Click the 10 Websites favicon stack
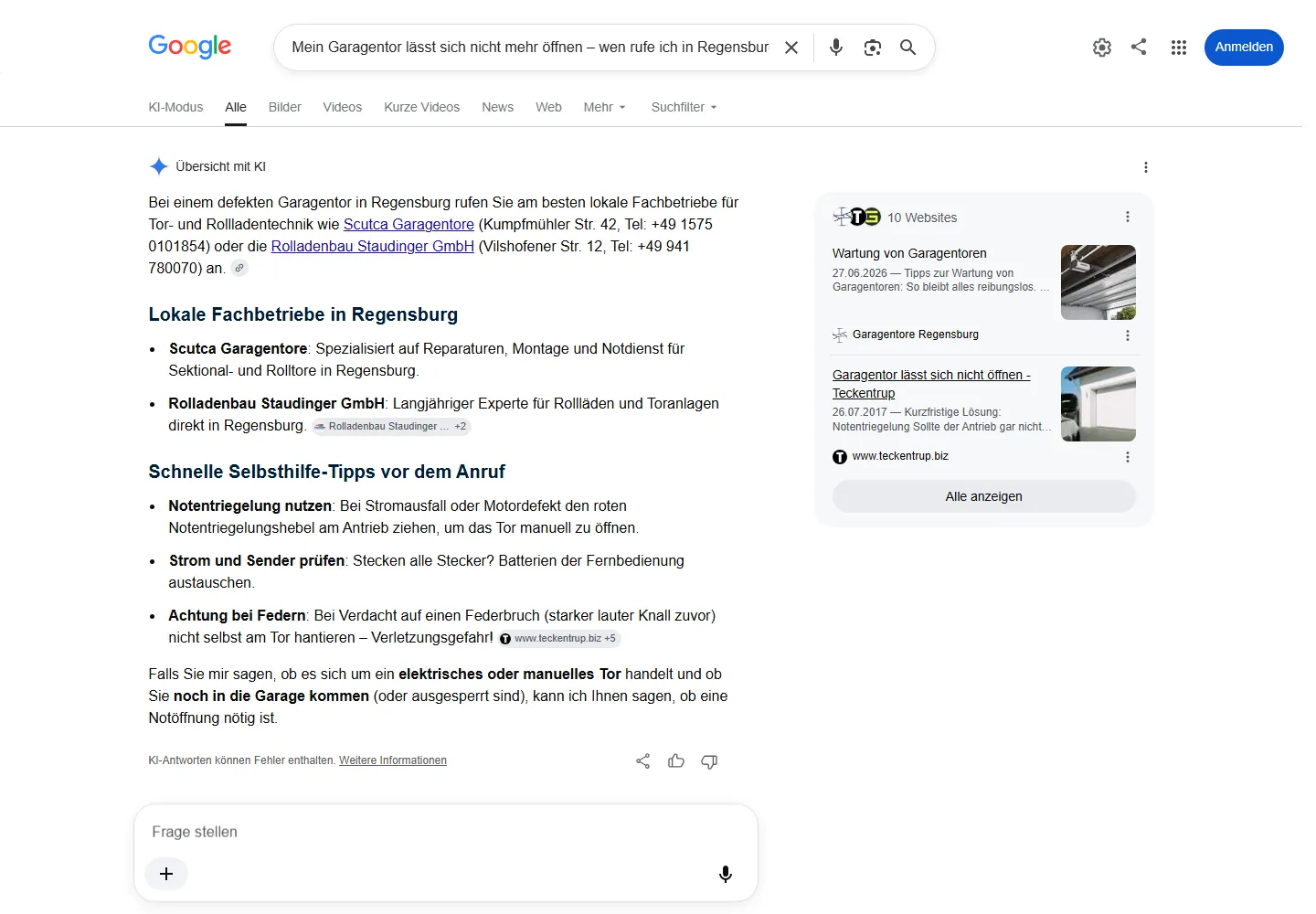Image resolution: width=1316 pixels, height=914 pixels. tap(856, 217)
